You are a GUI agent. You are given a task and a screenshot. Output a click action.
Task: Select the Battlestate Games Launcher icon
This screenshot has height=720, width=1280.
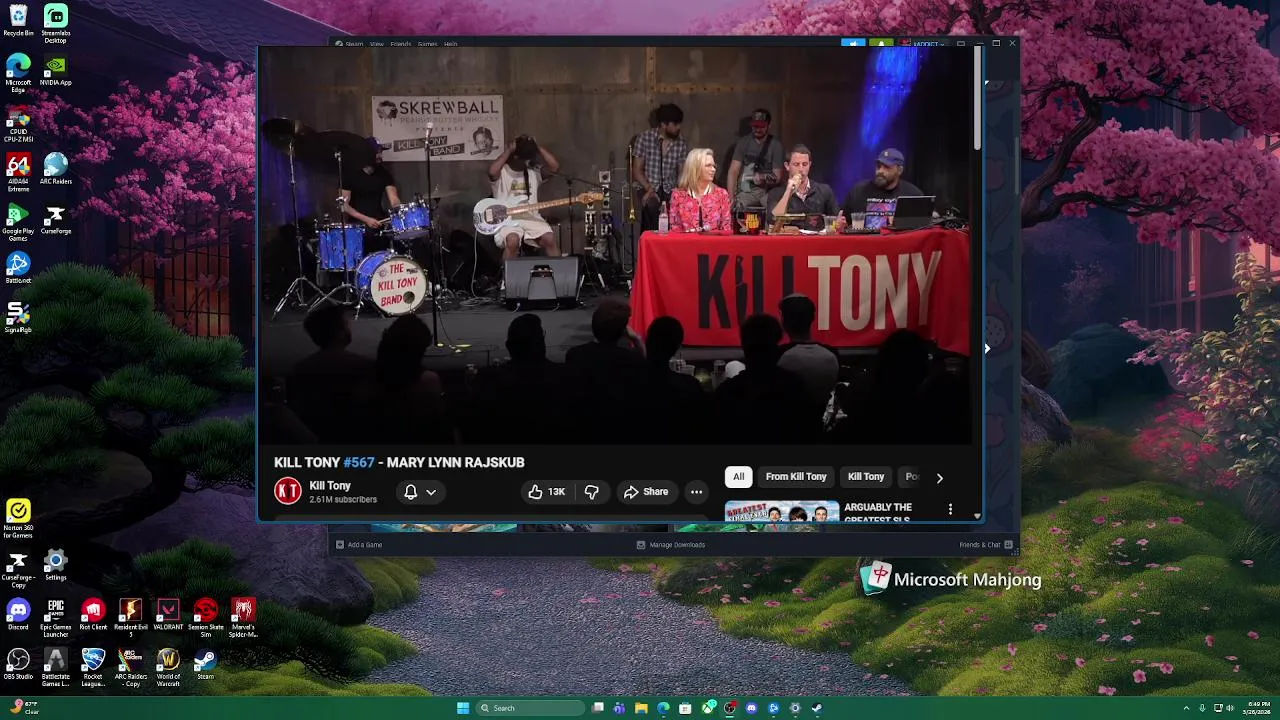(56, 667)
